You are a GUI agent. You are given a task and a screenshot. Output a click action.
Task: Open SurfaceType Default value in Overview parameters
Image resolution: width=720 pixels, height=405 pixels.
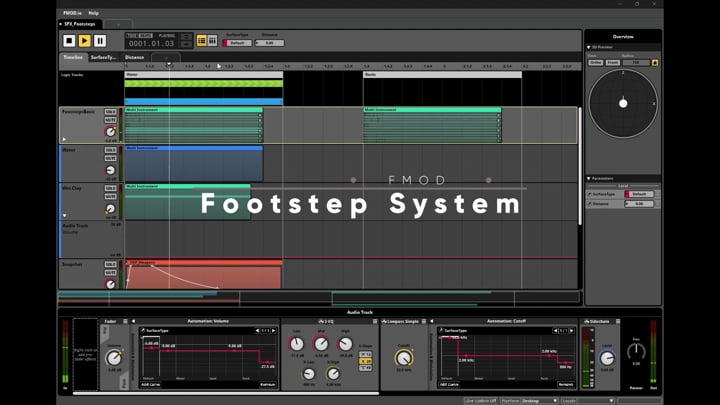coord(639,194)
